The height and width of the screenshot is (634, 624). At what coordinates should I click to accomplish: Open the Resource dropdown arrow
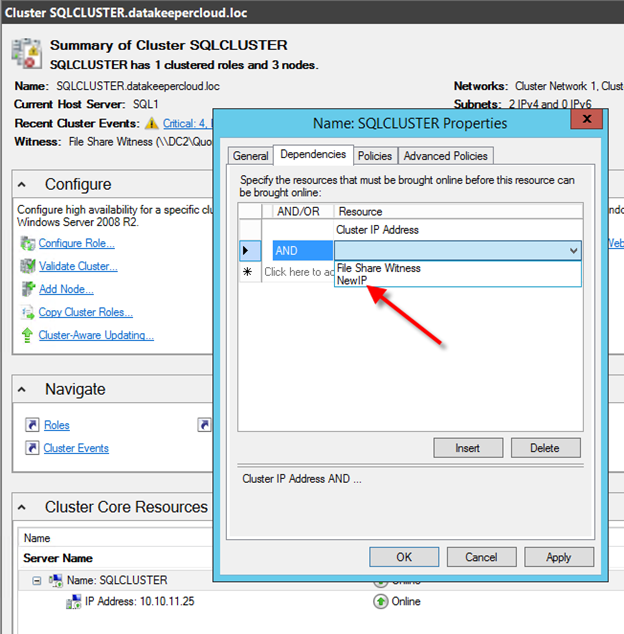pos(573,251)
